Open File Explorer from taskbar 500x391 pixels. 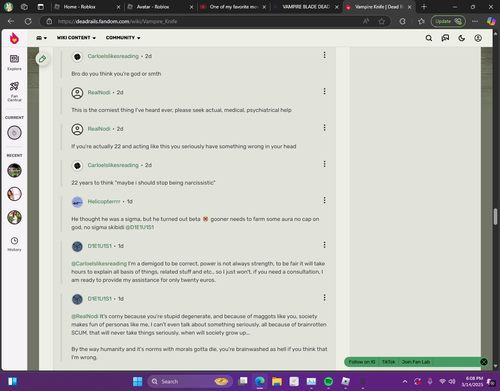pos(277,381)
